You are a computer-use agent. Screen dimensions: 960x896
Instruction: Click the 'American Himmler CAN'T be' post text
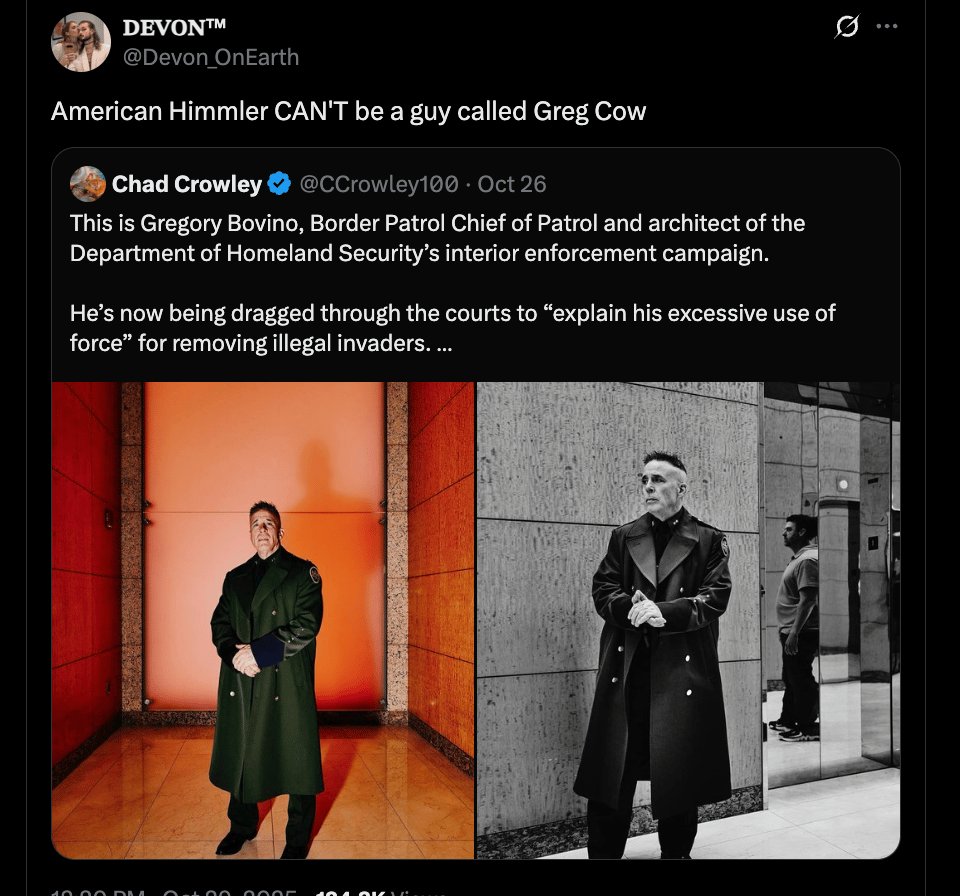pos(348,111)
